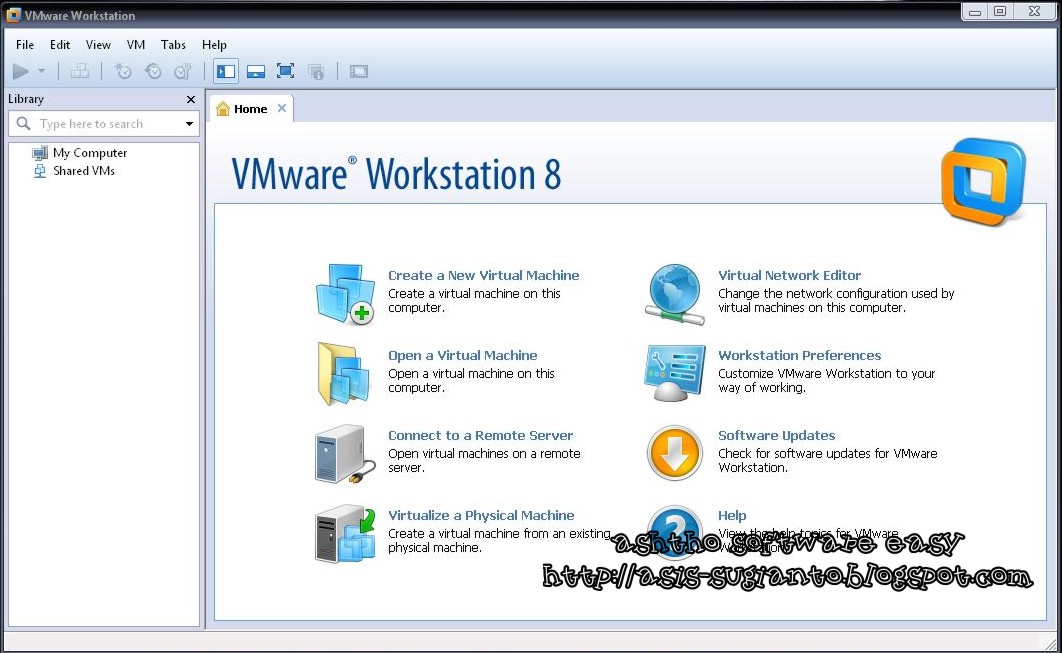Click the Workstation Preferences link
The height and width of the screenshot is (653, 1062).
[800, 356]
